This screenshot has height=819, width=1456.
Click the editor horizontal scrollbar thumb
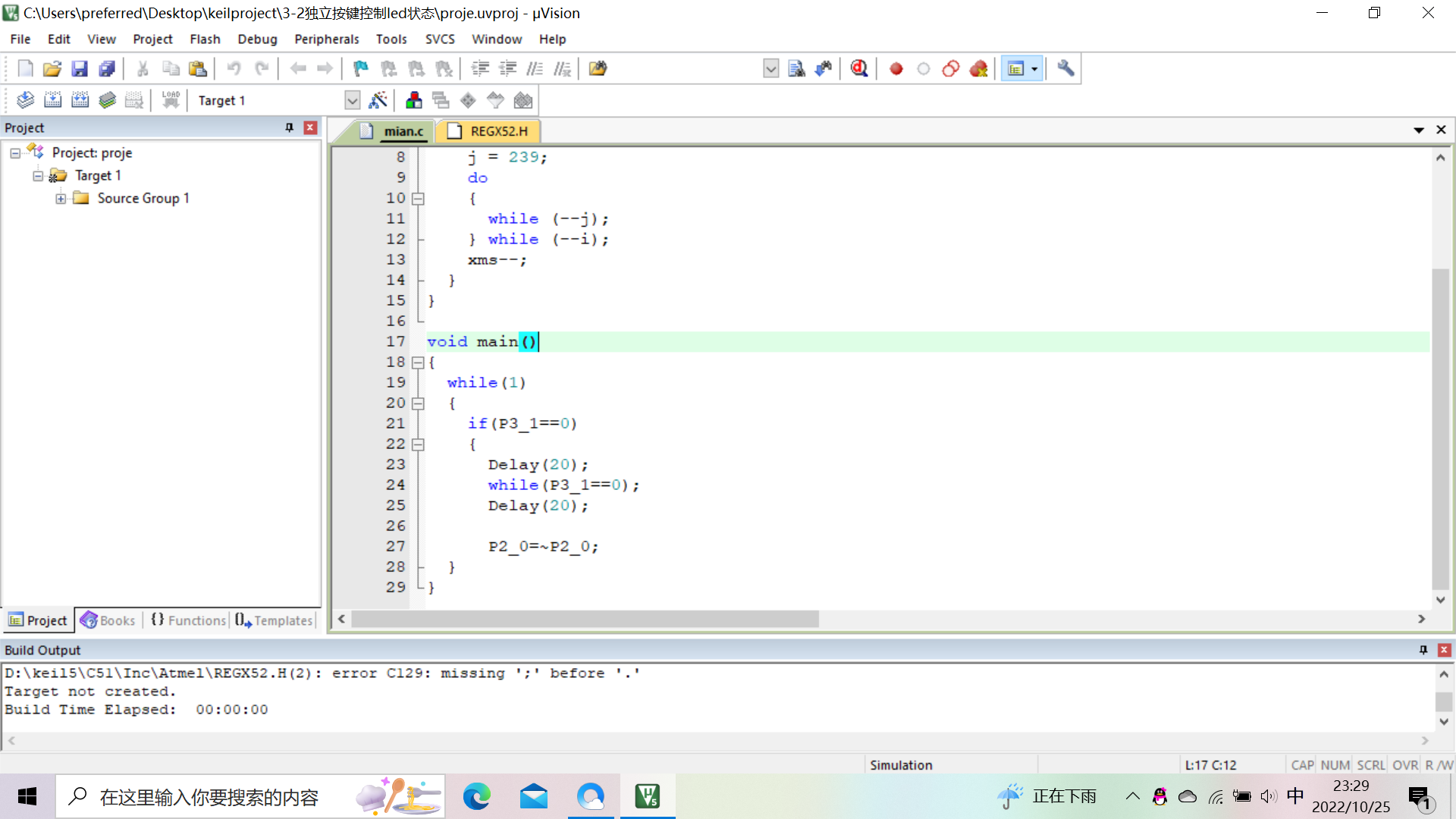[585, 620]
